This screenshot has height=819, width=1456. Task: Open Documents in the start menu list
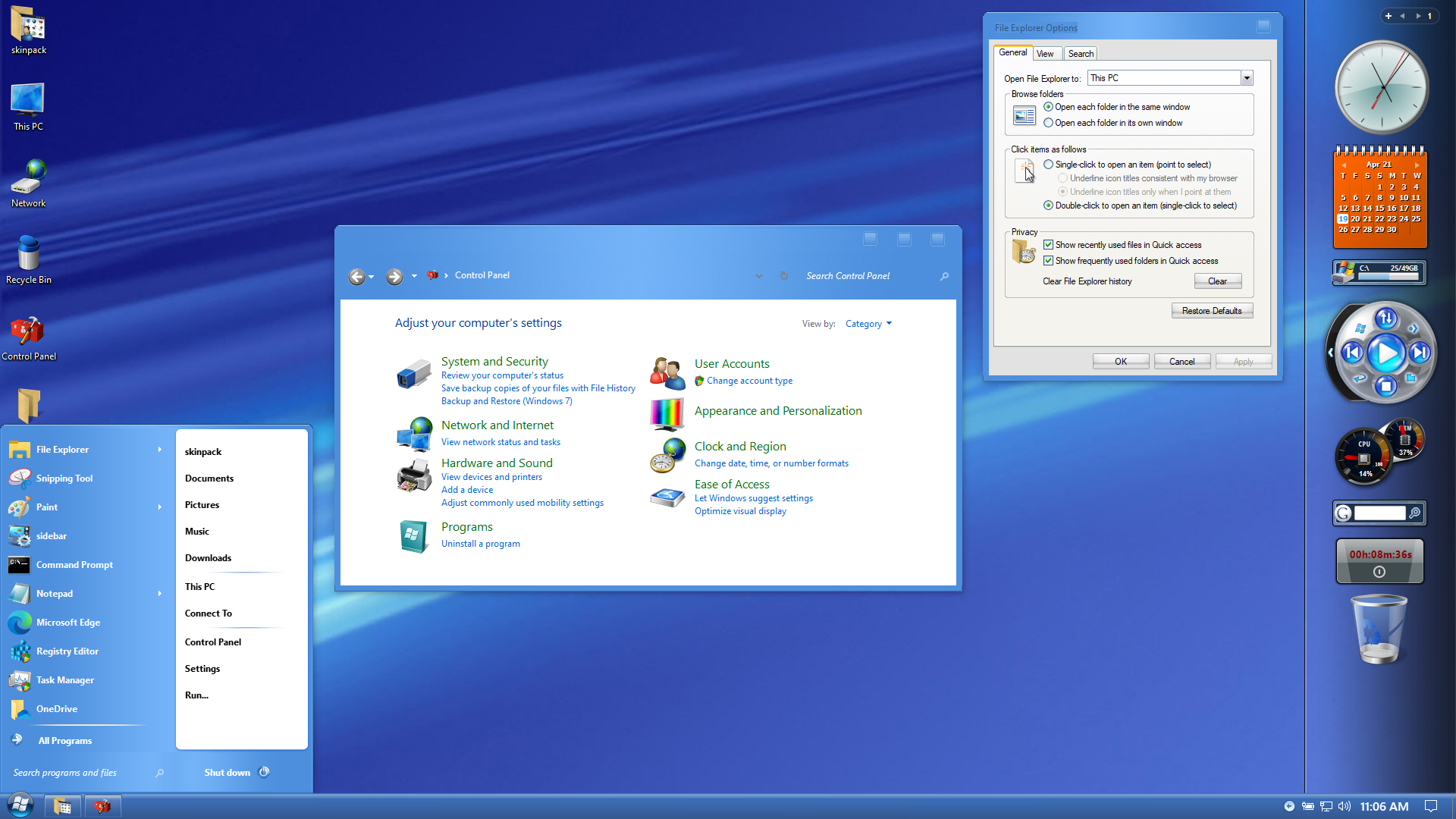209,479
